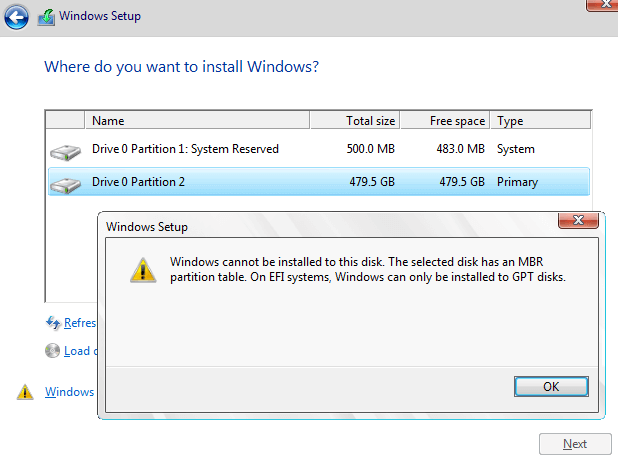
Task: Click the Load driver disc icon
Action: click(x=52, y=351)
